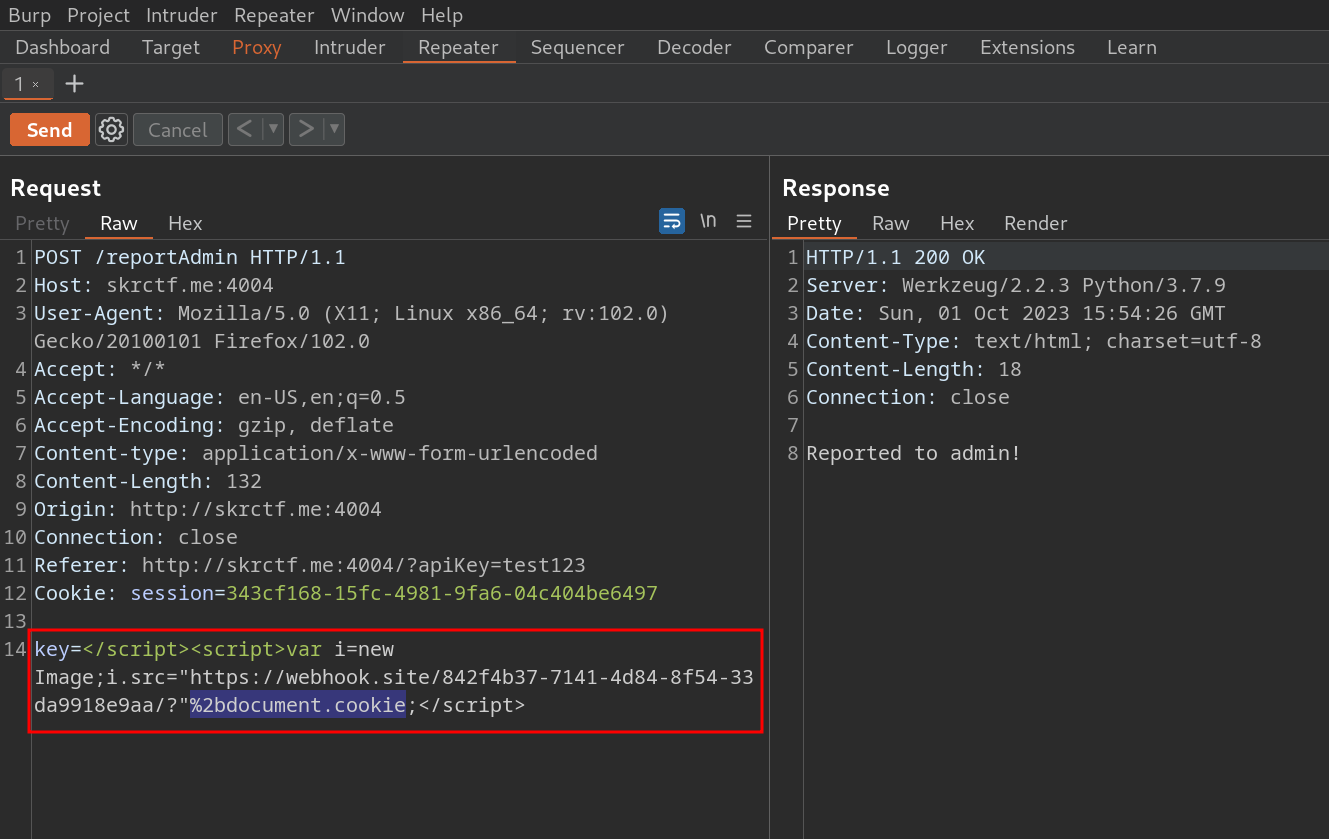The width and height of the screenshot is (1329, 839).
Task: Show Response in Raw view
Action: click(x=891, y=223)
